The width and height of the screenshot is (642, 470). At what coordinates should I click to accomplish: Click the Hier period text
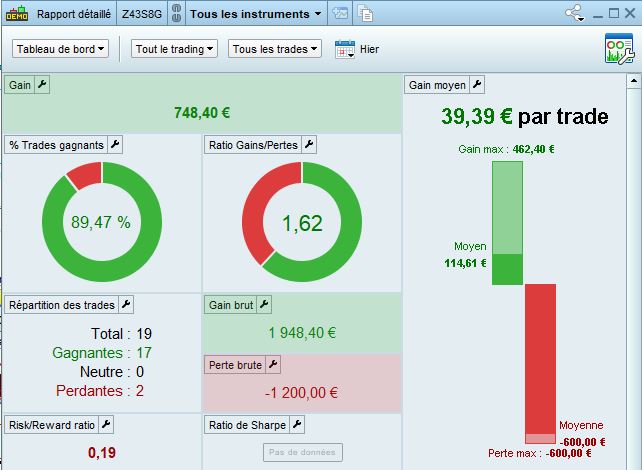tap(369, 49)
